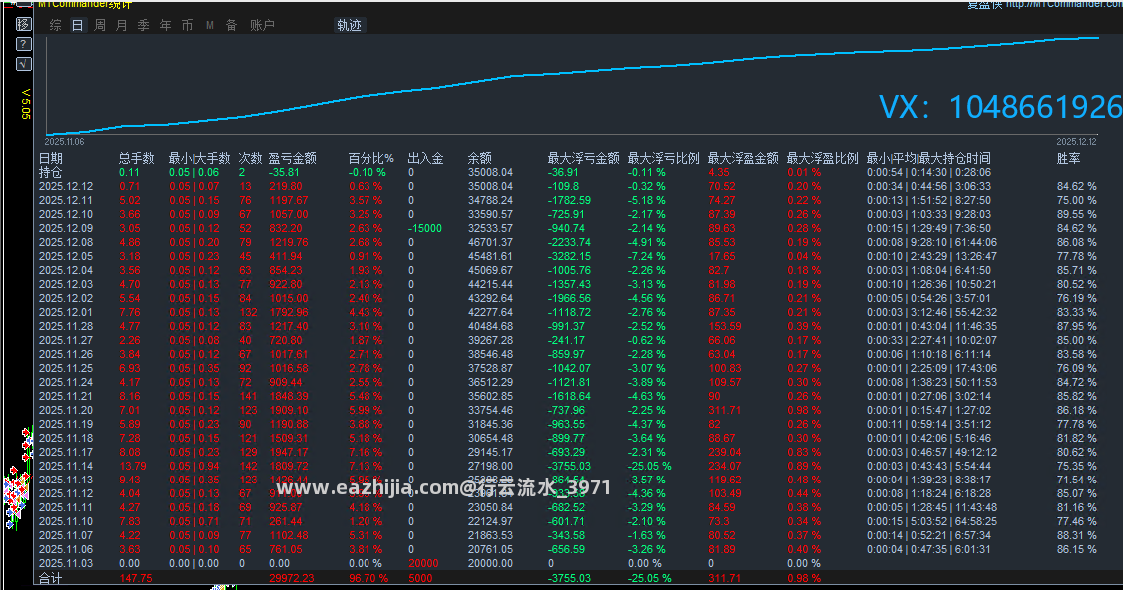Viewport: 1123px width, 590px height.
Task: Click the 盈亏金额 column header
Action: point(292,158)
